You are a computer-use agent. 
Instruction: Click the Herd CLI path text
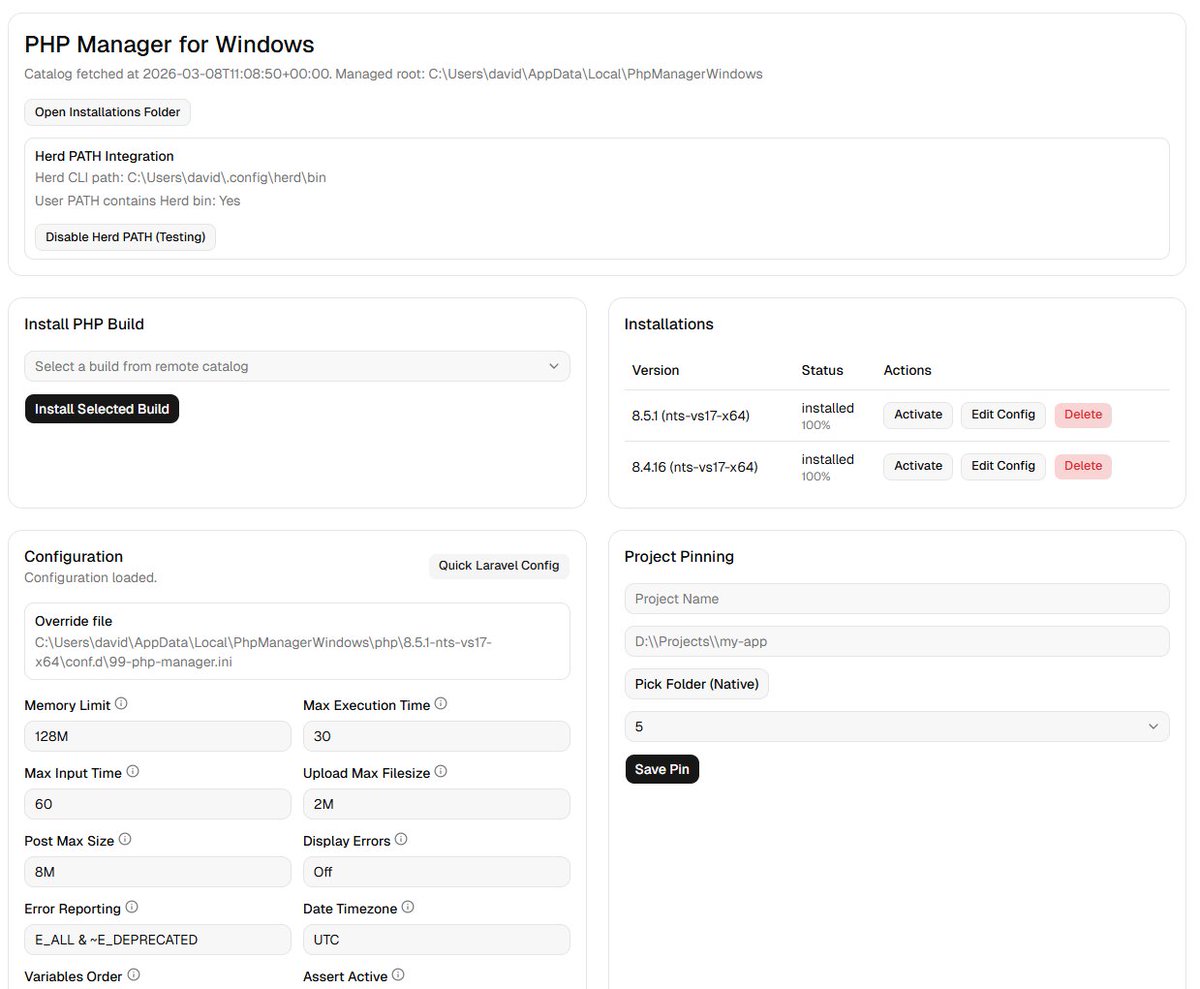[181, 178]
